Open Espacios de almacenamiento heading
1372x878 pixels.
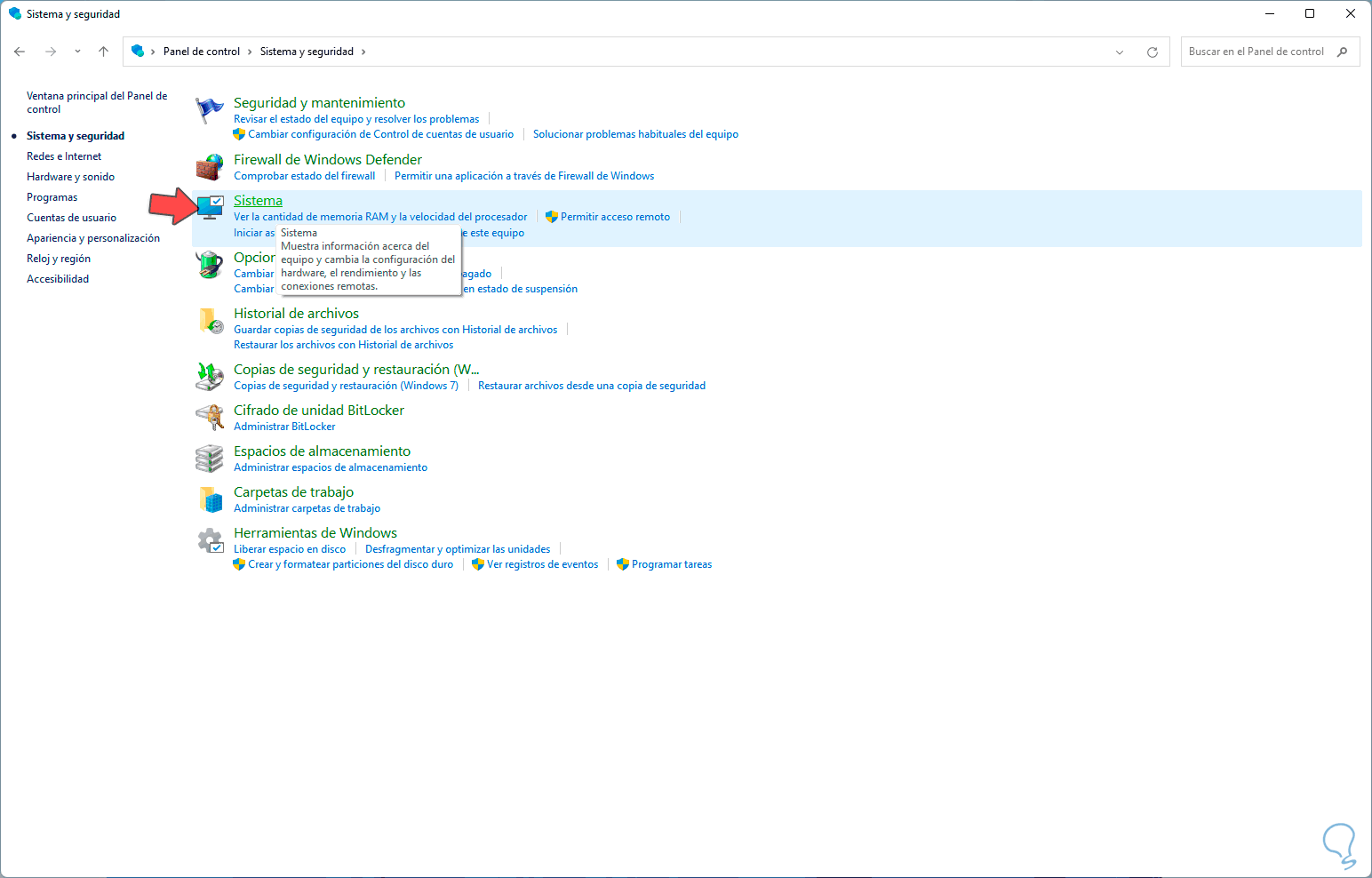pos(322,451)
